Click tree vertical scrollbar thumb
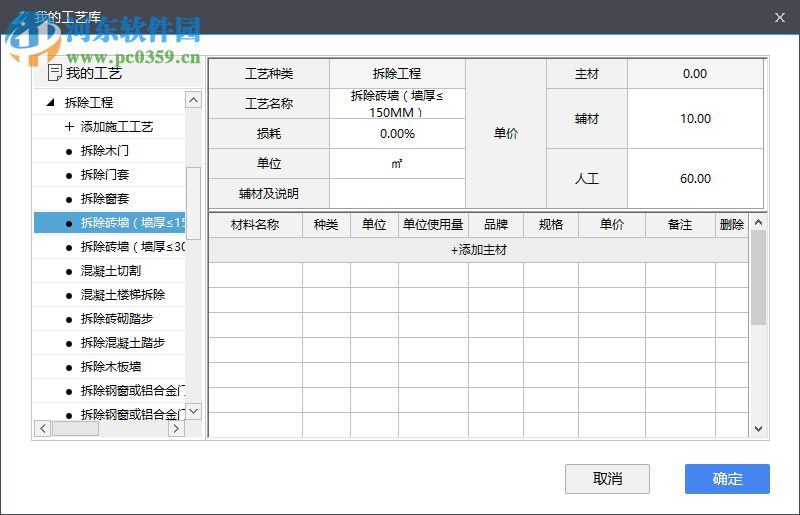 coord(193,203)
